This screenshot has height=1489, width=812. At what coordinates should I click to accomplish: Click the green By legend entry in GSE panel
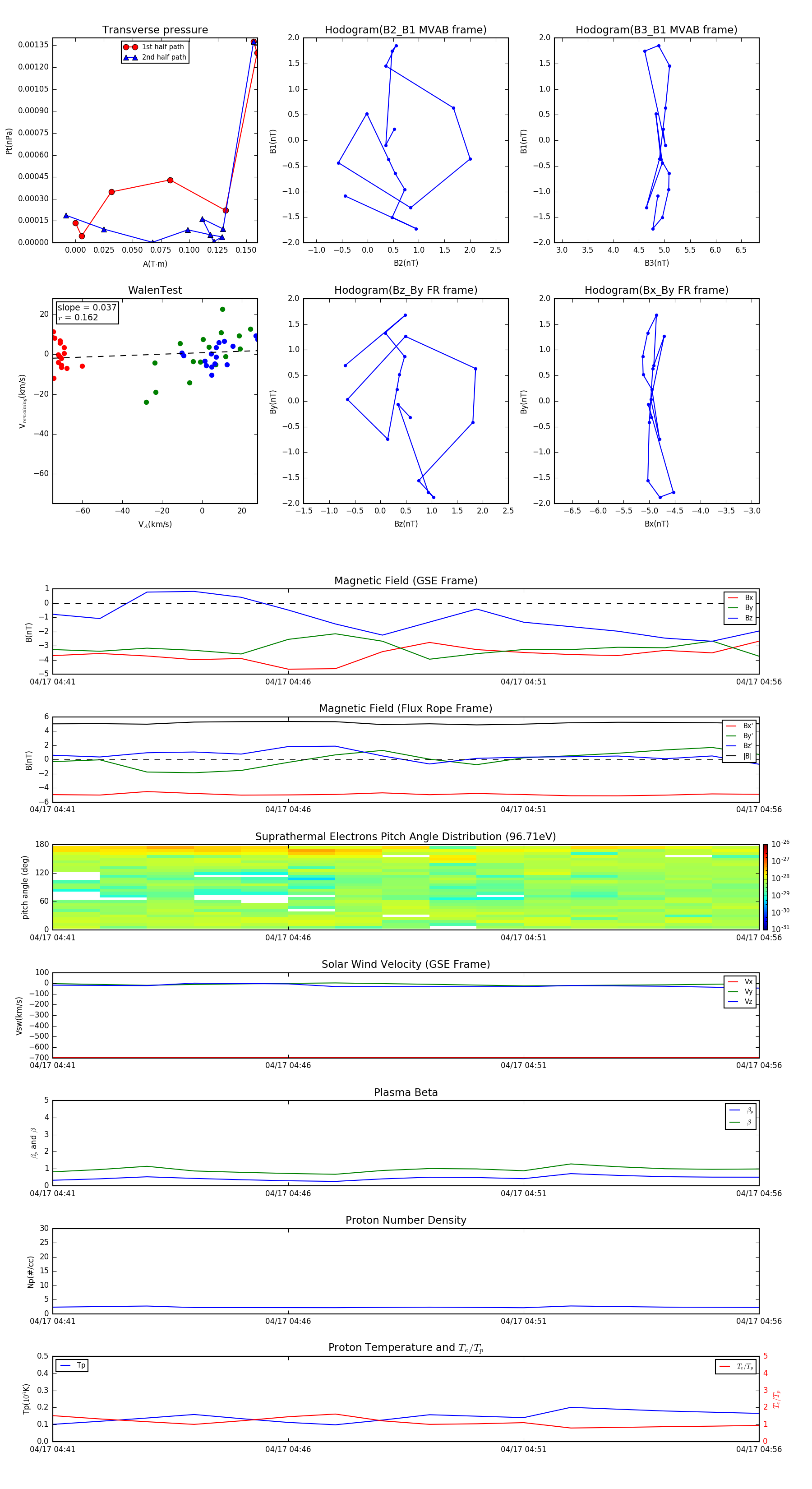(740, 607)
